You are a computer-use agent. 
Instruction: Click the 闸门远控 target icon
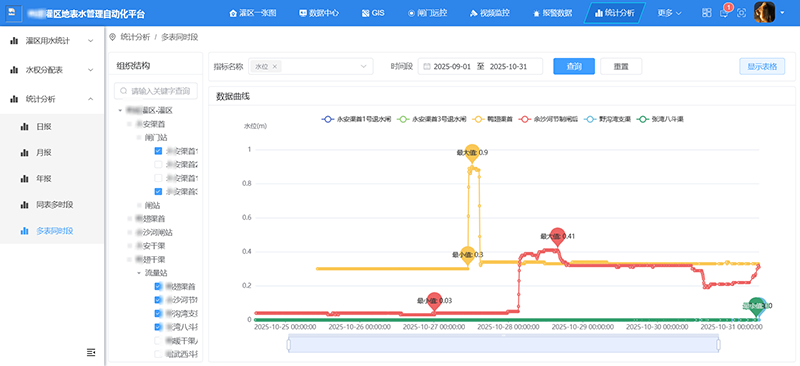click(411, 13)
